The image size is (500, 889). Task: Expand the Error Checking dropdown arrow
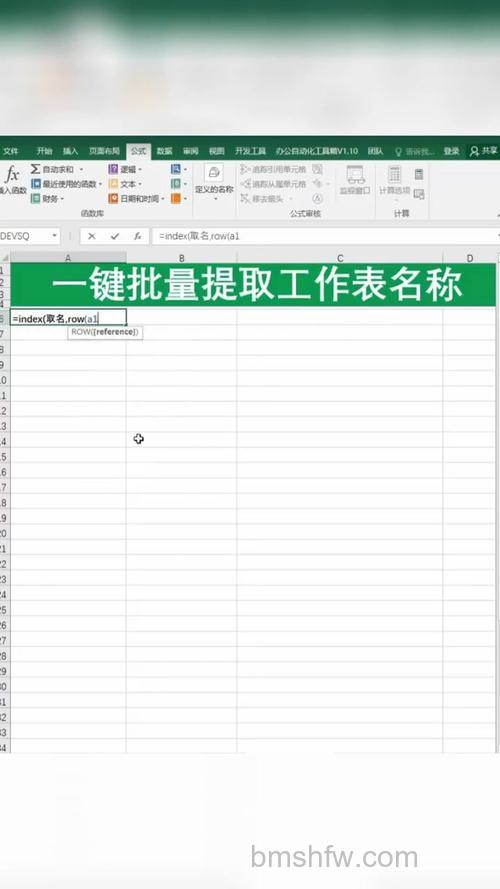pos(327,184)
